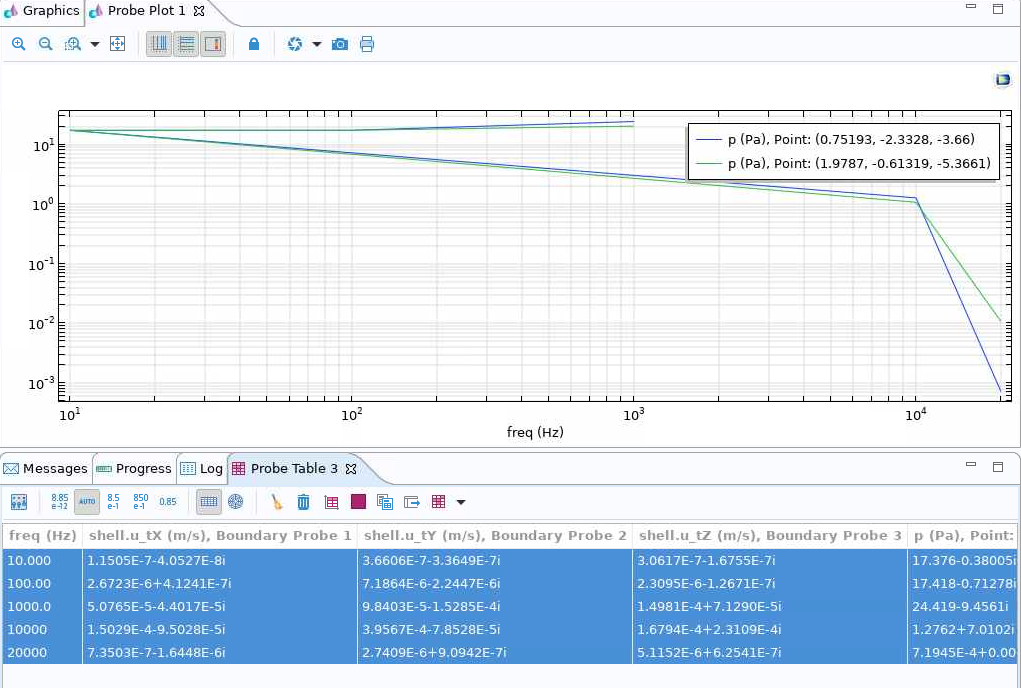Delete the table using the trash icon

(304, 502)
